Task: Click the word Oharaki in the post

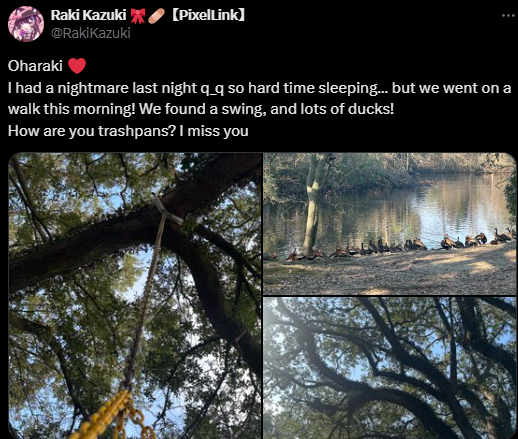Action: click(x=35, y=66)
